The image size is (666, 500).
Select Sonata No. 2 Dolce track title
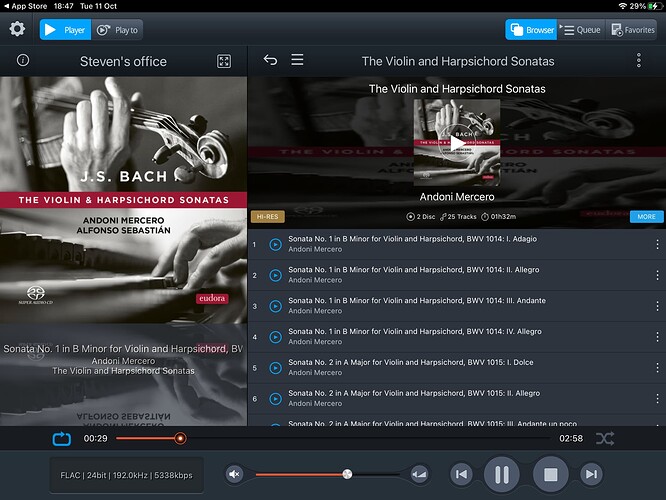(411, 362)
